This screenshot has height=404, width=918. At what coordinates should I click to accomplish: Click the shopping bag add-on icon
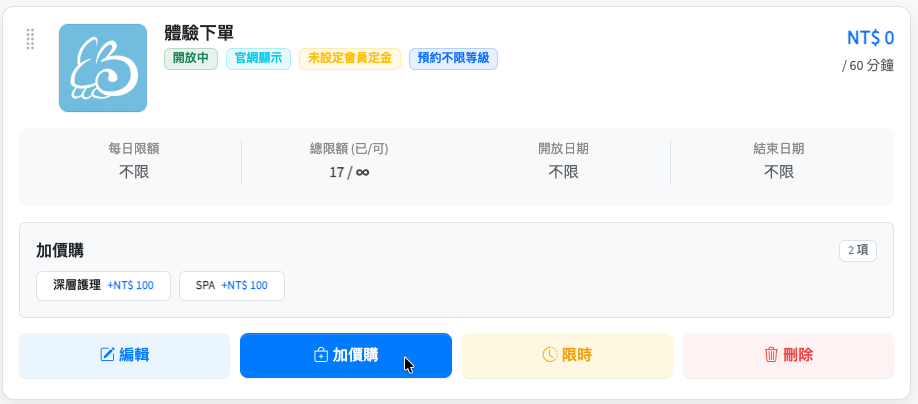click(321, 355)
